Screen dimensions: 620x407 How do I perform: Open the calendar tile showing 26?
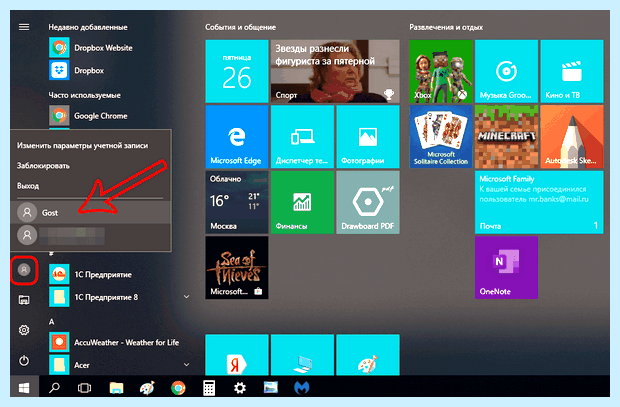point(236,71)
